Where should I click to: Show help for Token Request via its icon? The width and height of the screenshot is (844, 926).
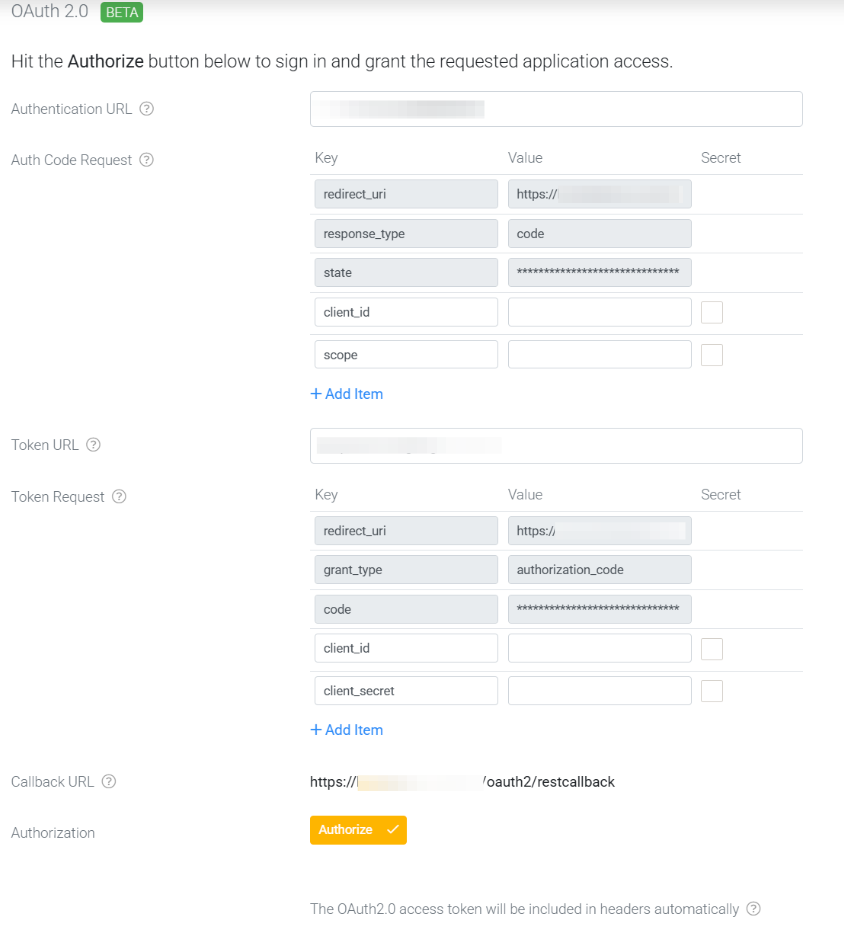tap(119, 497)
